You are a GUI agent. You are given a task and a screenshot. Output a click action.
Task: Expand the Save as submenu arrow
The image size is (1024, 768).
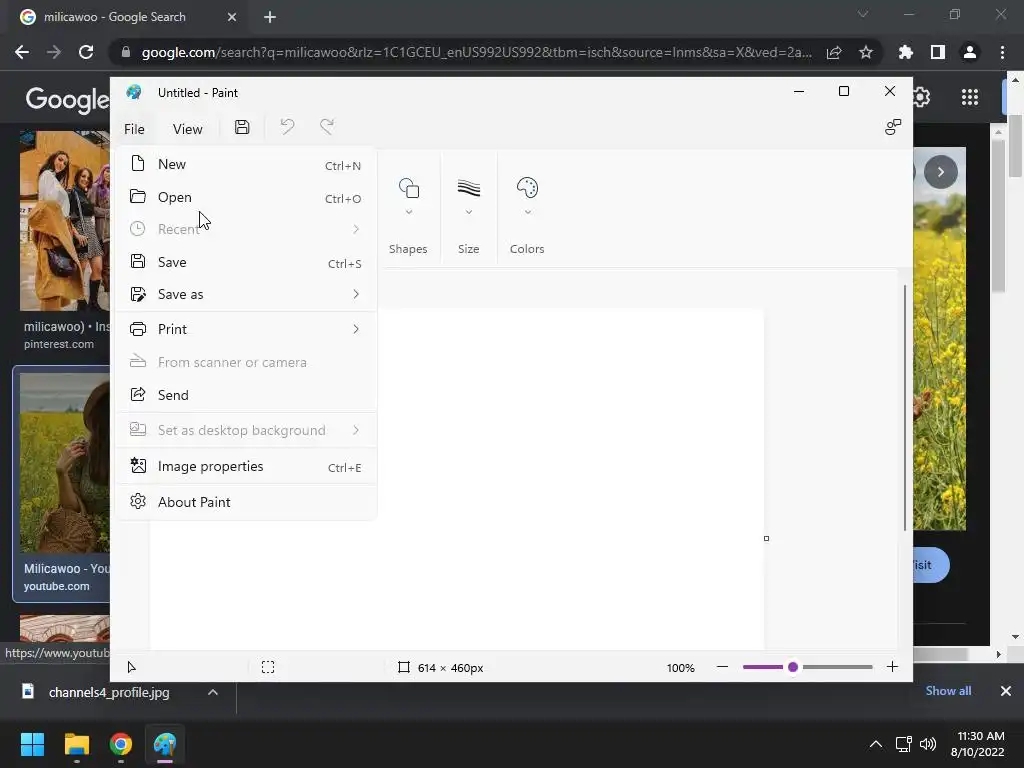[356, 294]
